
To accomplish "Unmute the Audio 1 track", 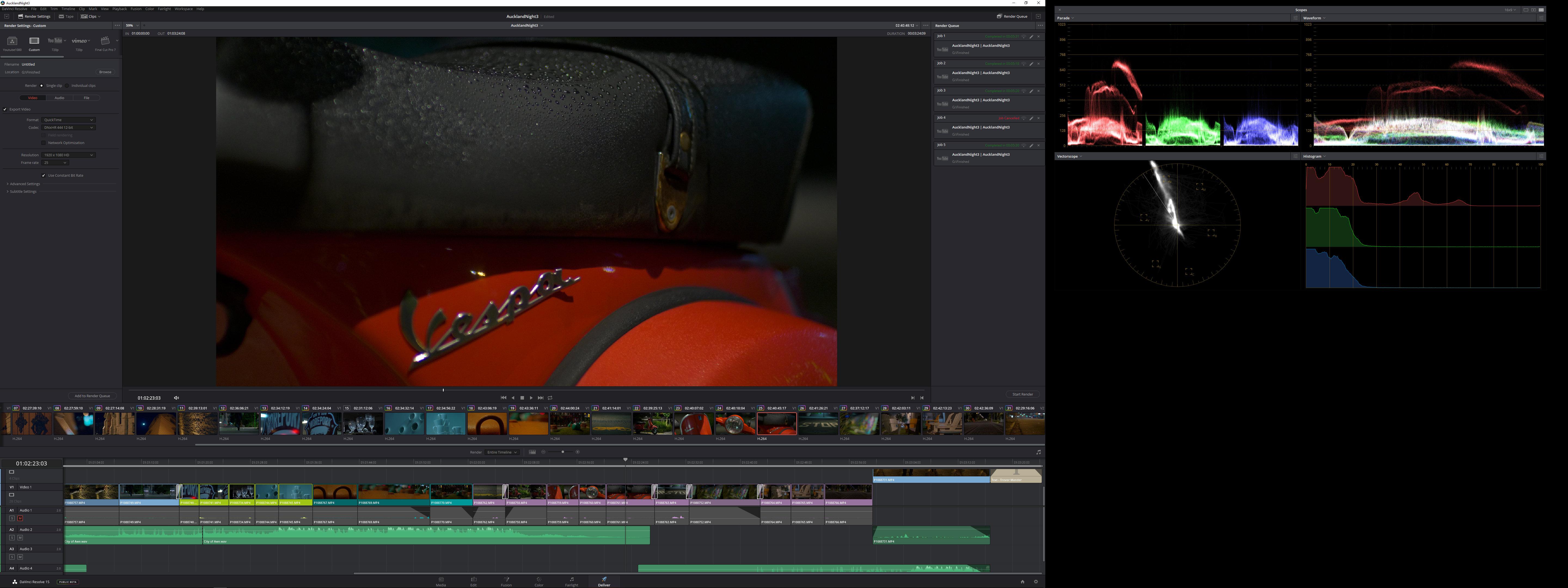I will pyautogui.click(x=20, y=518).
